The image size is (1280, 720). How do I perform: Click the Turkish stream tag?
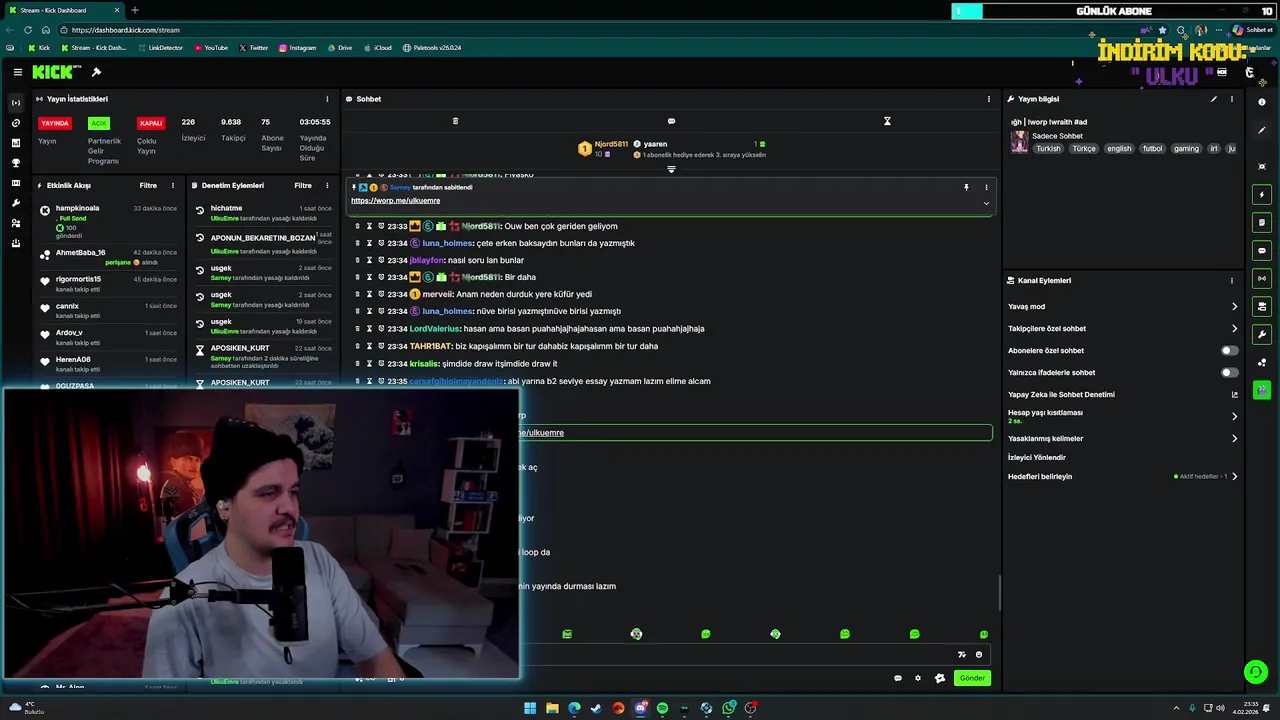(x=1048, y=149)
